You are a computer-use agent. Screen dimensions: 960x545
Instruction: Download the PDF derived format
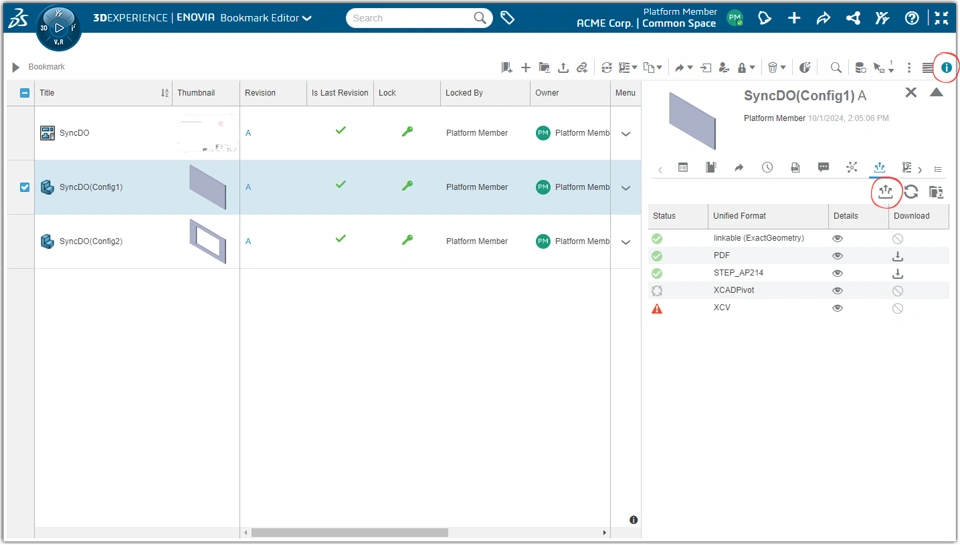[898, 256]
